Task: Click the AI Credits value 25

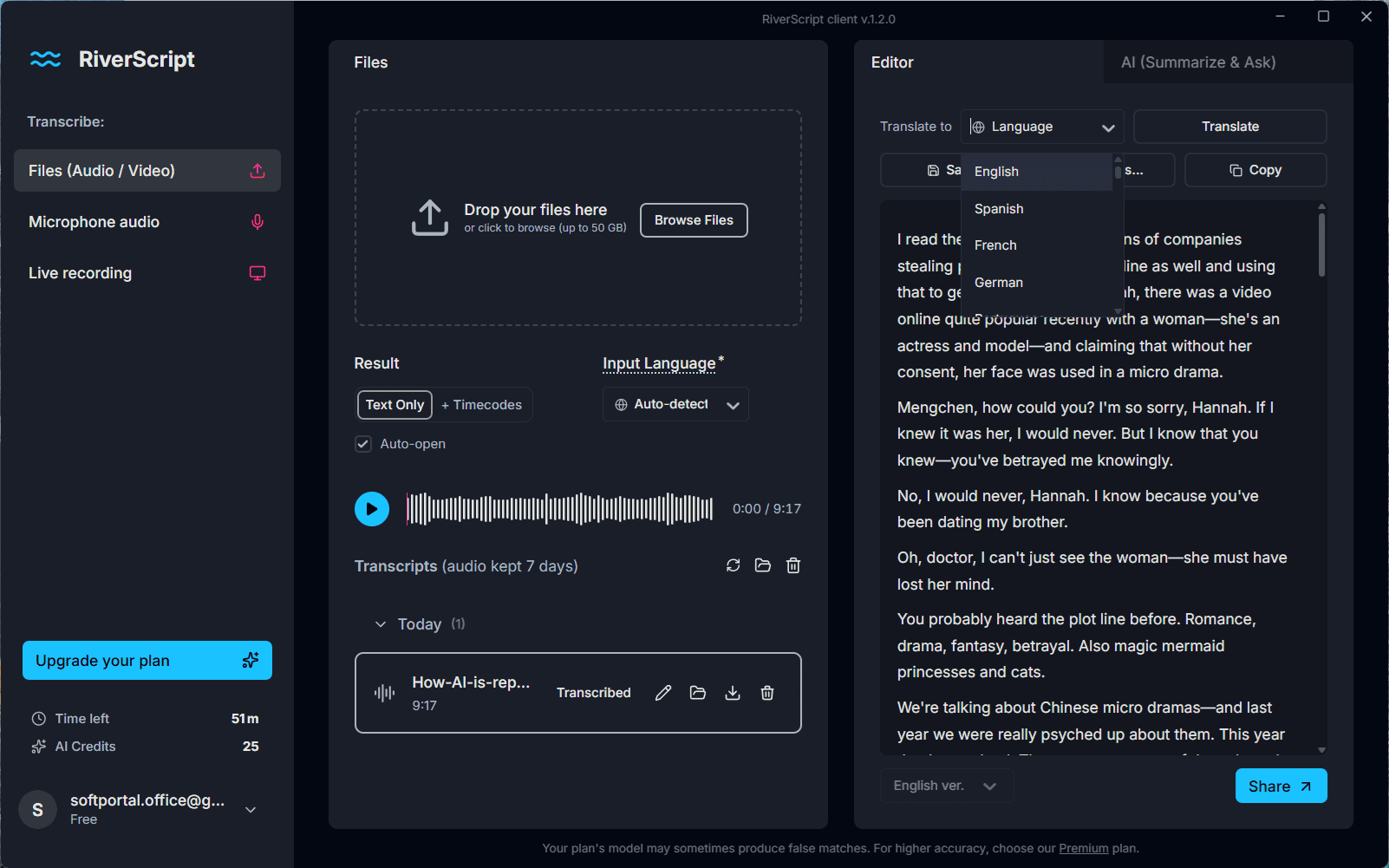Action: point(251,747)
